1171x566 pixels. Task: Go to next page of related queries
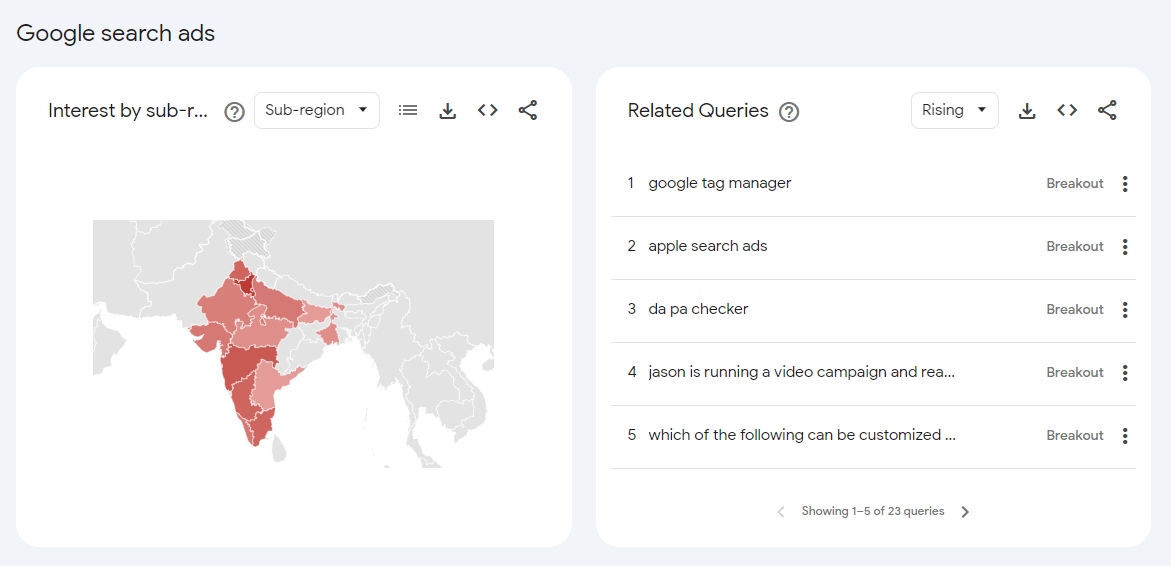(965, 512)
